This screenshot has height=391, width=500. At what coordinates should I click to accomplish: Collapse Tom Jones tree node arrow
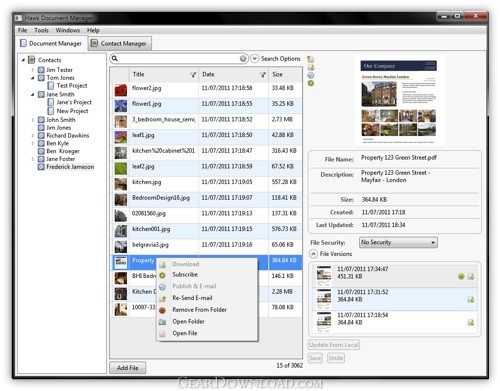[x=33, y=78]
